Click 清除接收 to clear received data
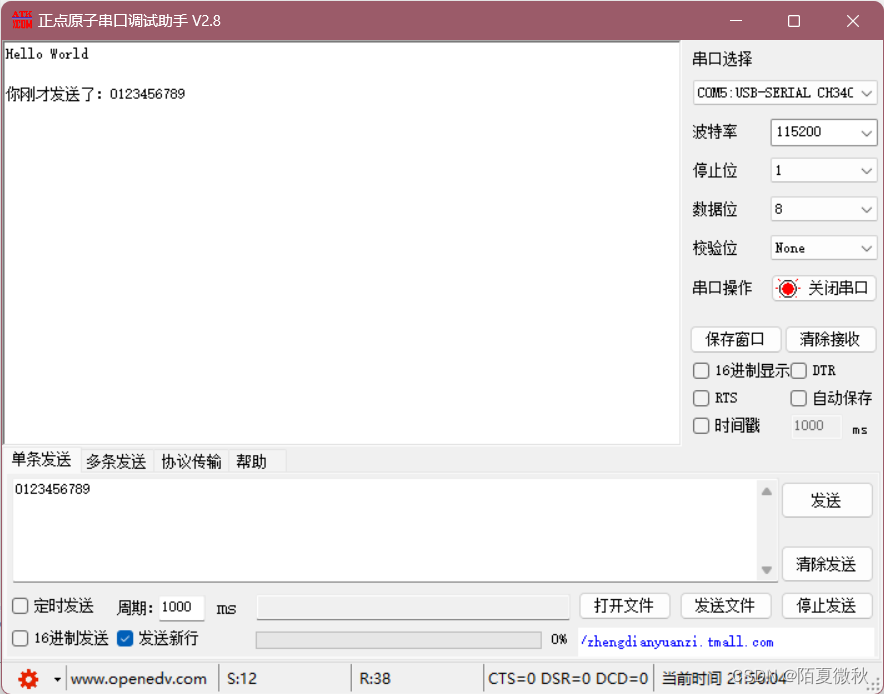The width and height of the screenshot is (884, 694). click(831, 339)
